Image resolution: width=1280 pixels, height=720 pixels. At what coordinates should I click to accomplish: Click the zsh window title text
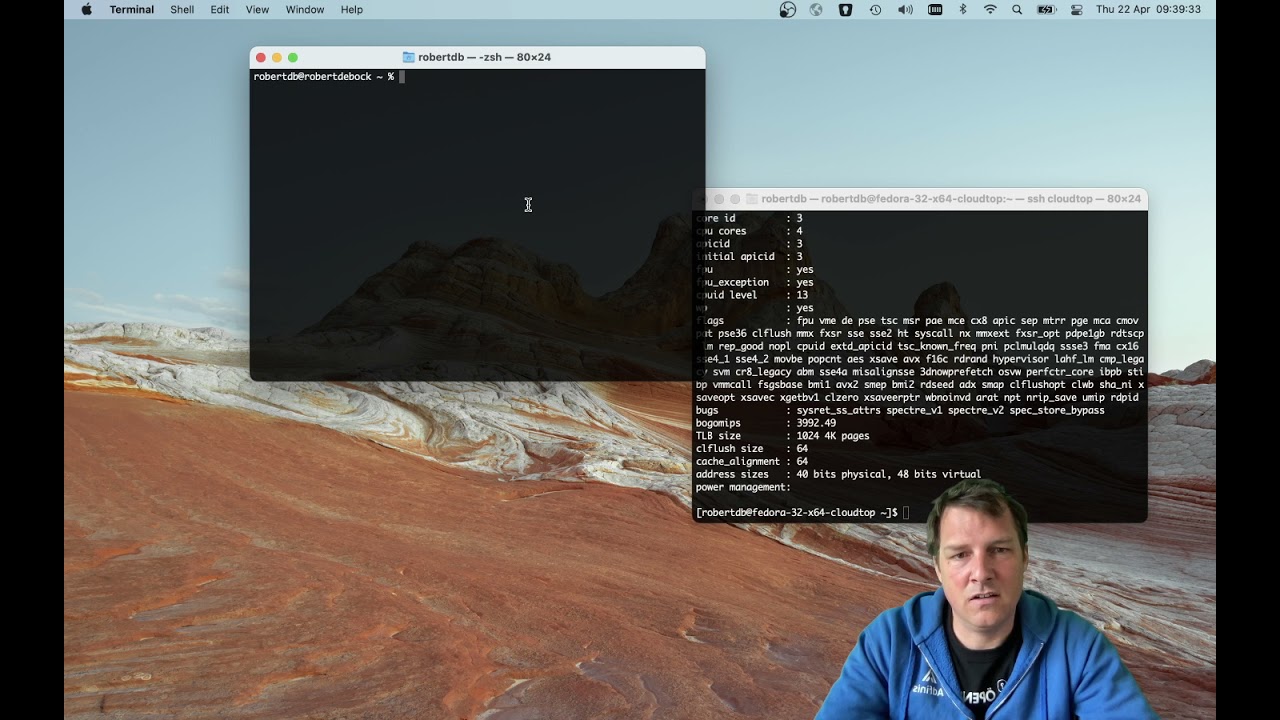click(x=484, y=58)
